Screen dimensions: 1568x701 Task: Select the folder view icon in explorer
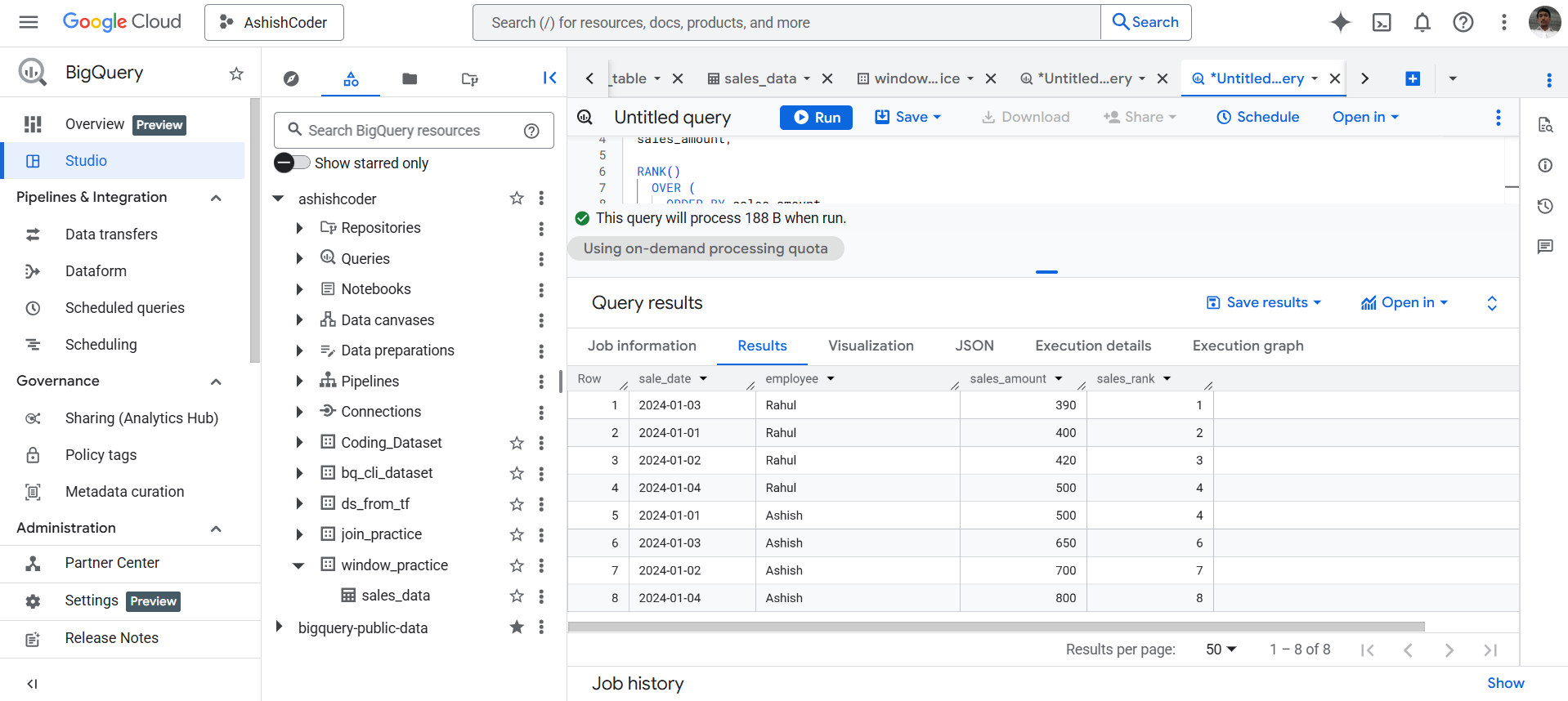pyautogui.click(x=410, y=78)
